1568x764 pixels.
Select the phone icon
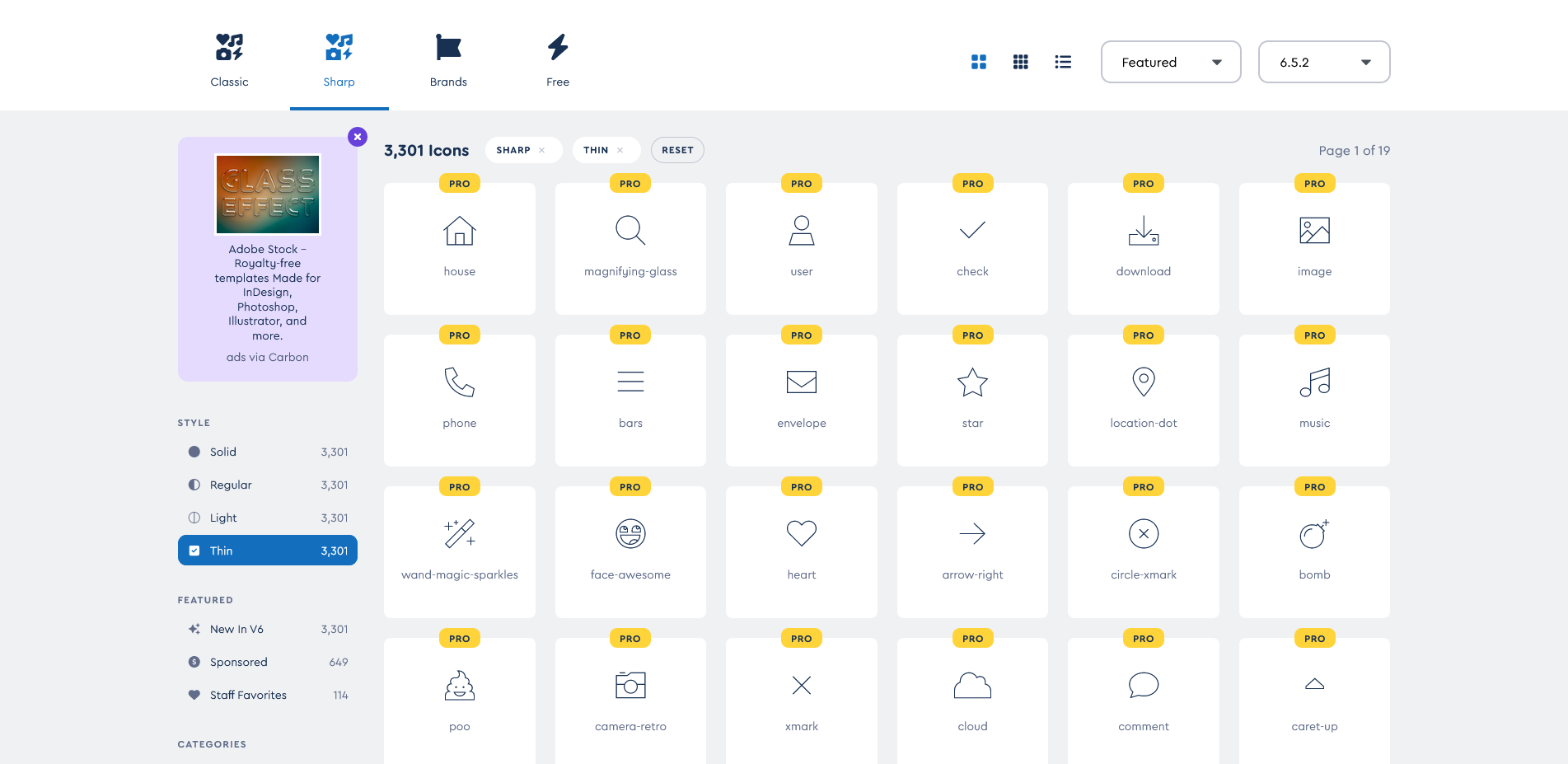[x=459, y=400]
